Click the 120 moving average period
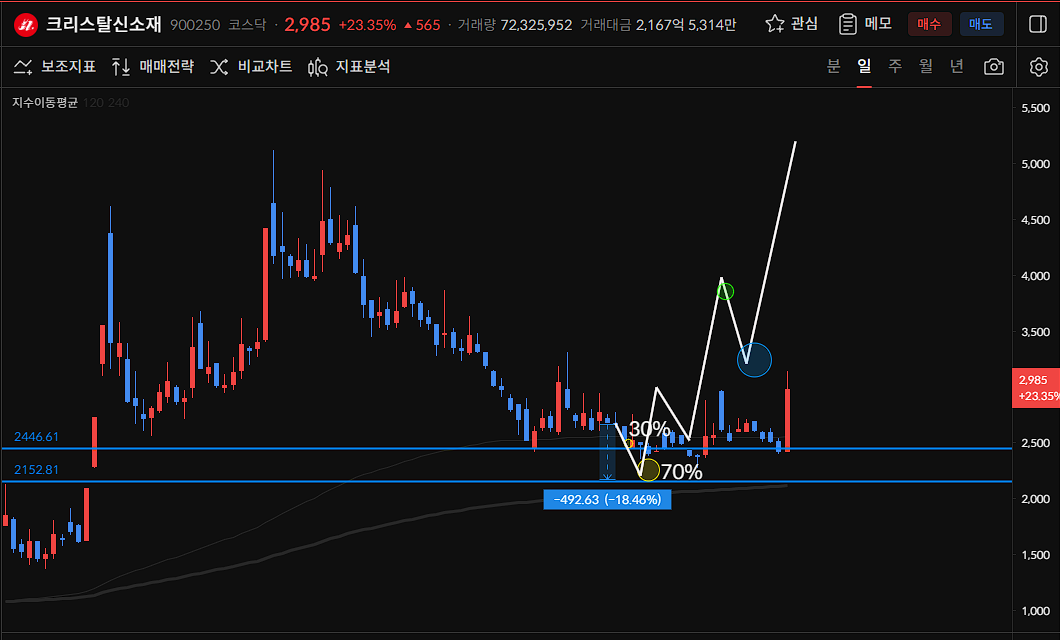 point(93,103)
